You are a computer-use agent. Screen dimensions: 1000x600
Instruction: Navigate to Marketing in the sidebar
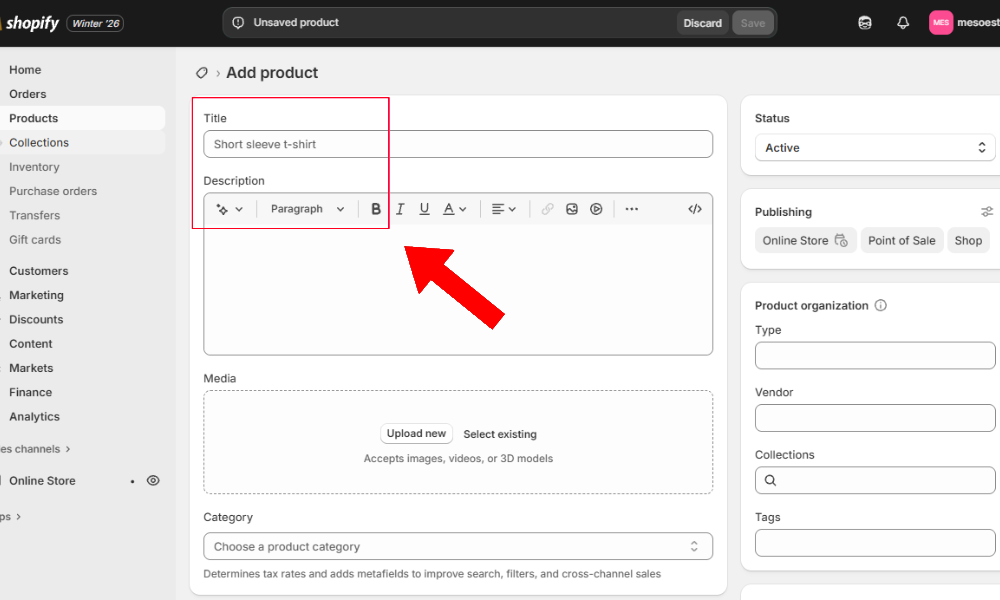[x=36, y=295]
